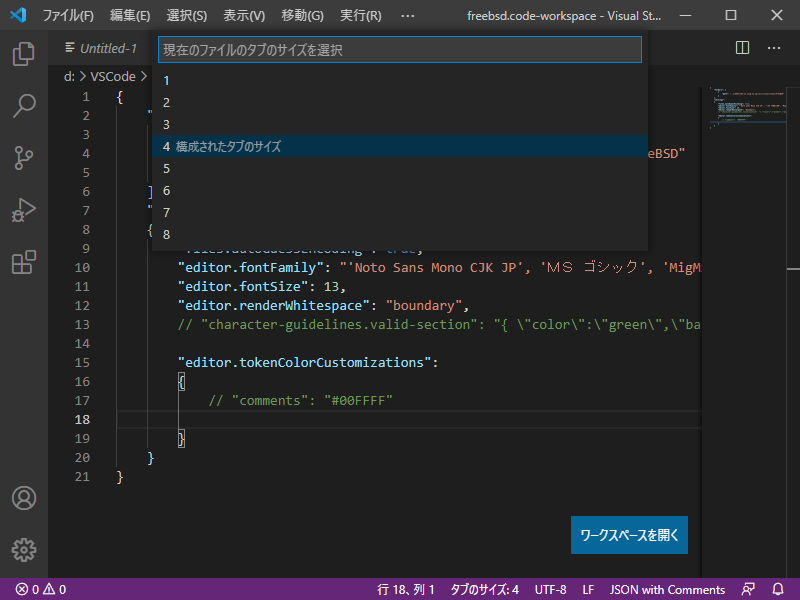Select tab size 4 option
The image size is (800, 600).
(400, 146)
